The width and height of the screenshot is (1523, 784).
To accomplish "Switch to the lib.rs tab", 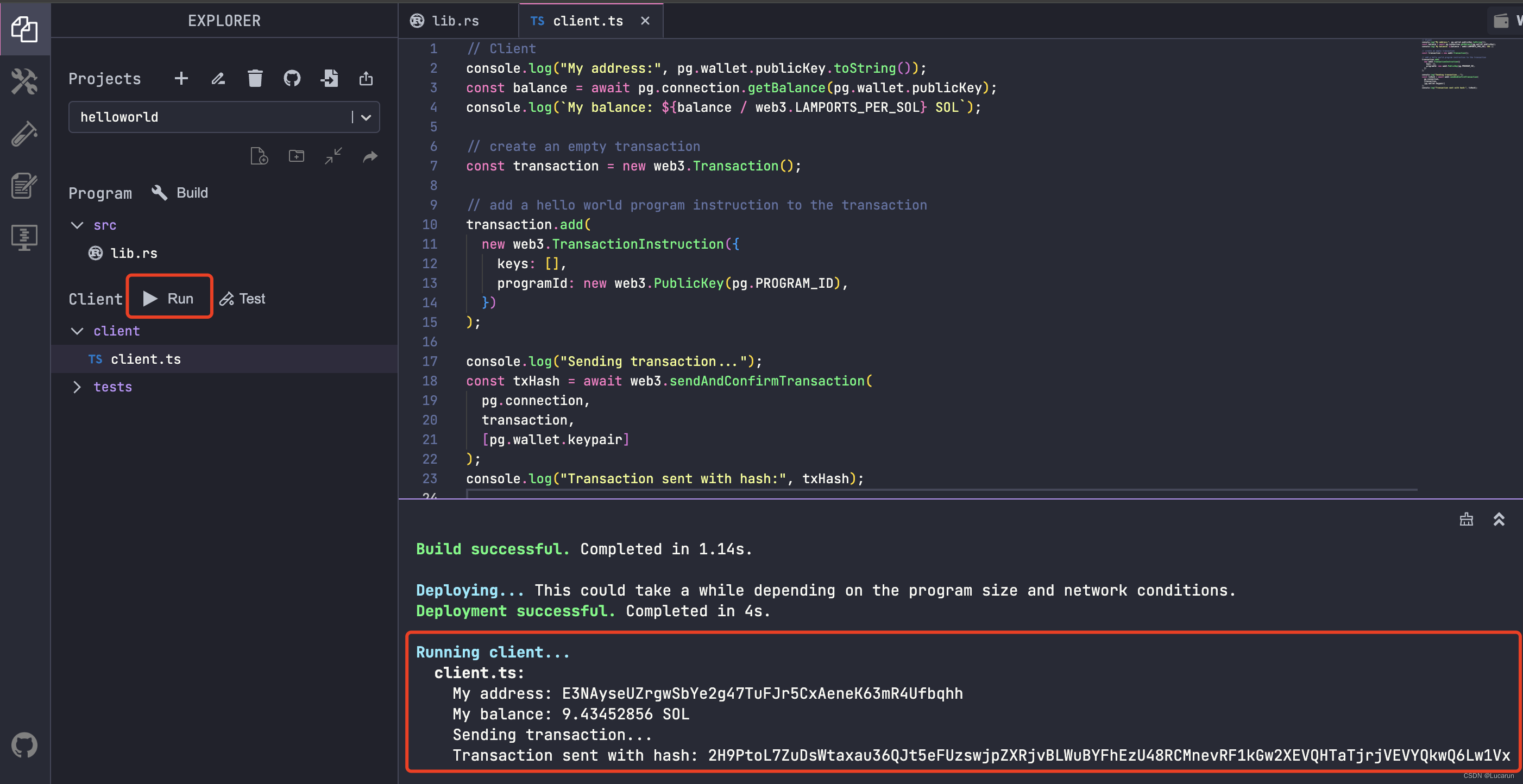I will click(454, 21).
